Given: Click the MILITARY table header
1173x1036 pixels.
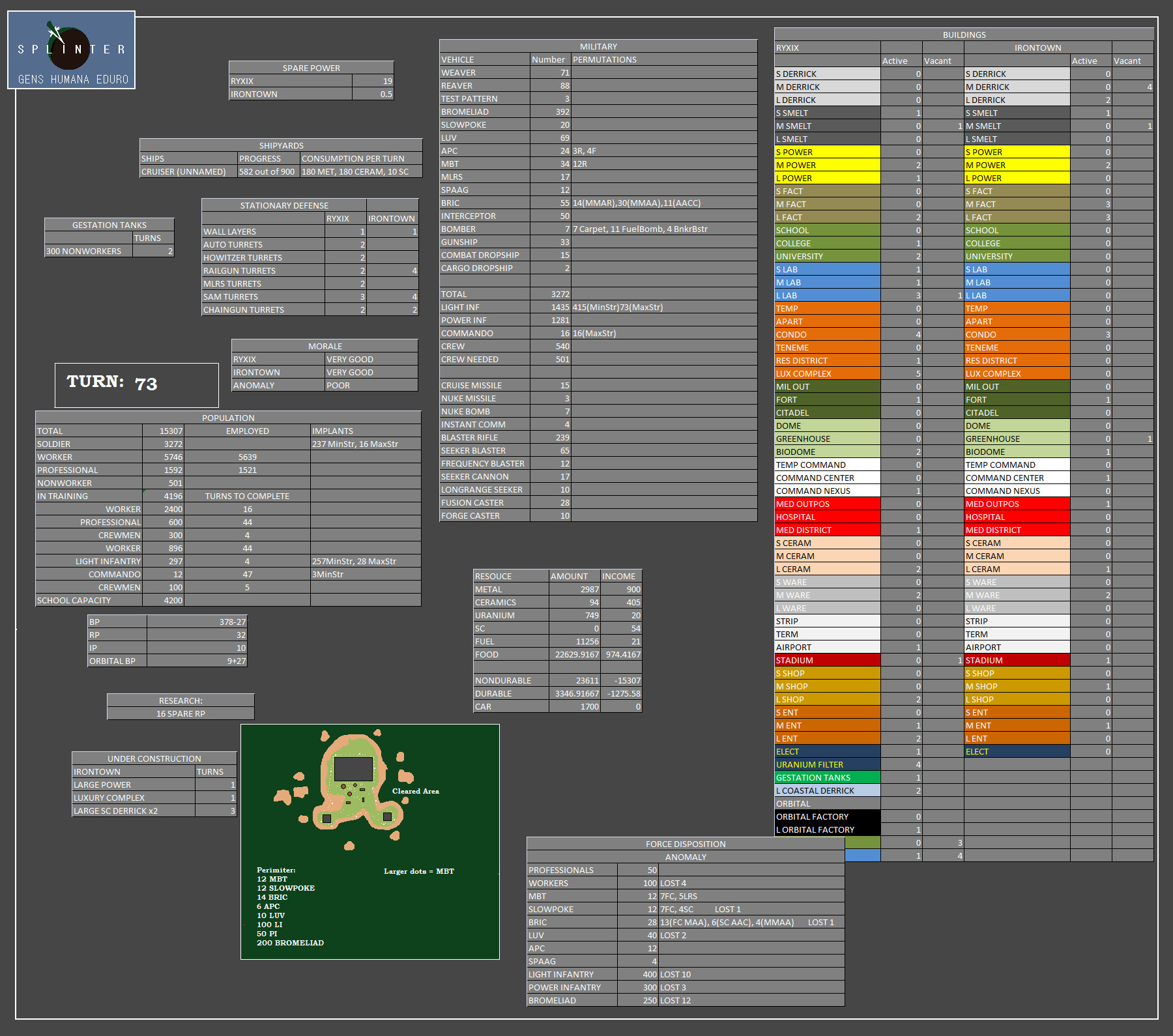Looking at the screenshot, I should pyautogui.click(x=598, y=47).
